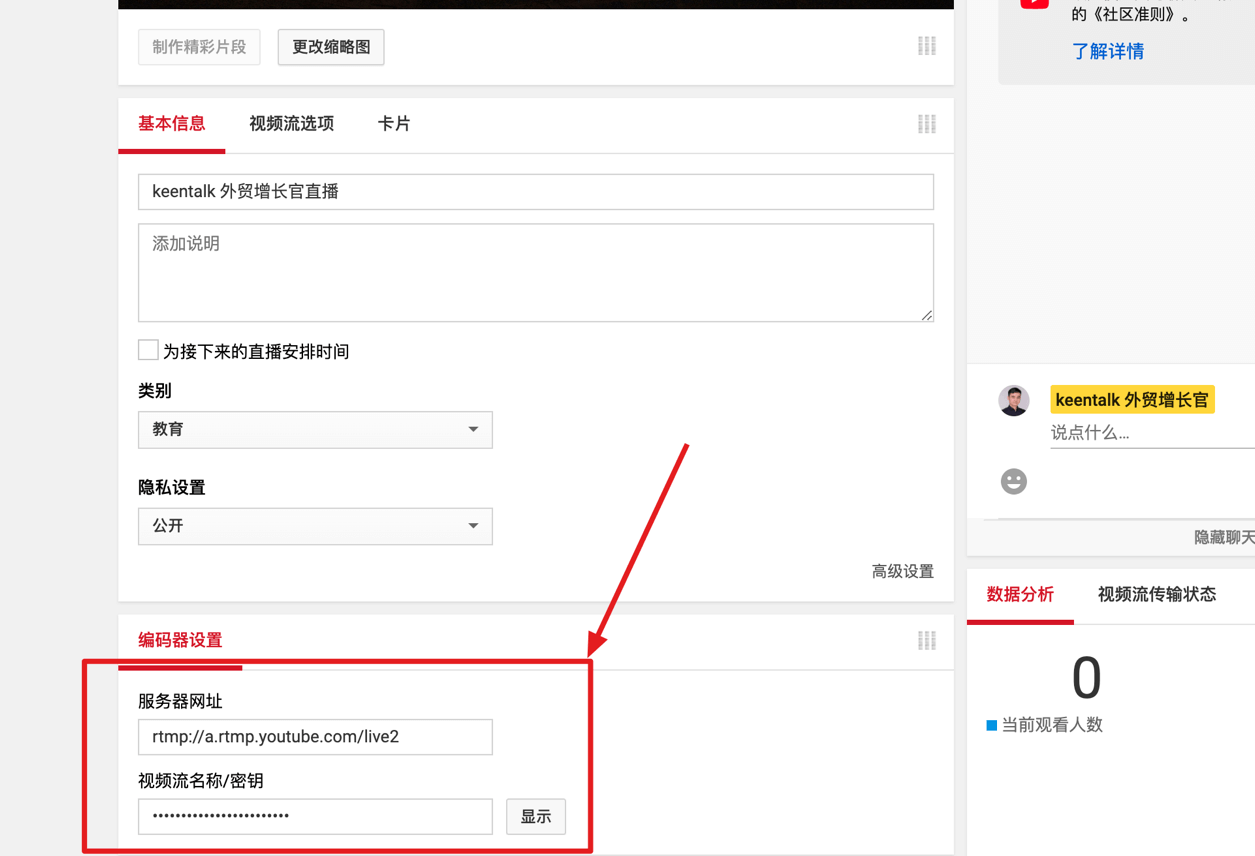Click the drag handle on 编码器设置 panel
The image size is (1255, 856).
926,641
